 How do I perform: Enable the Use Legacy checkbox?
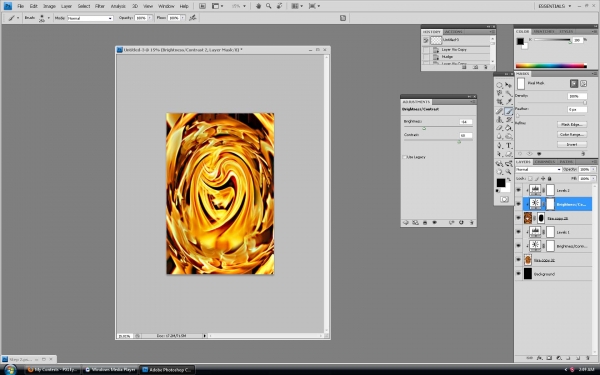click(x=404, y=157)
